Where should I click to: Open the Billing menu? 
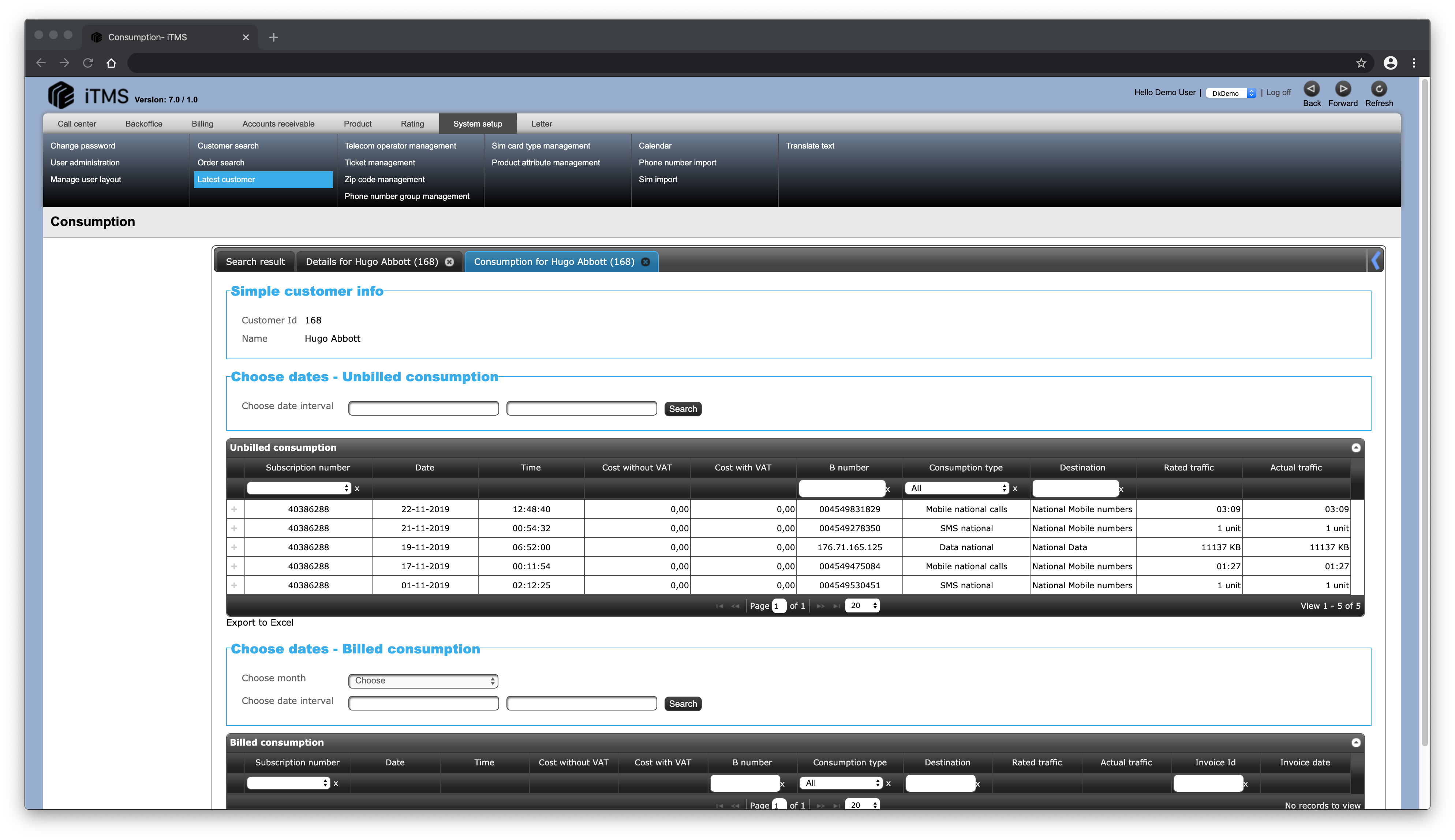coord(202,124)
